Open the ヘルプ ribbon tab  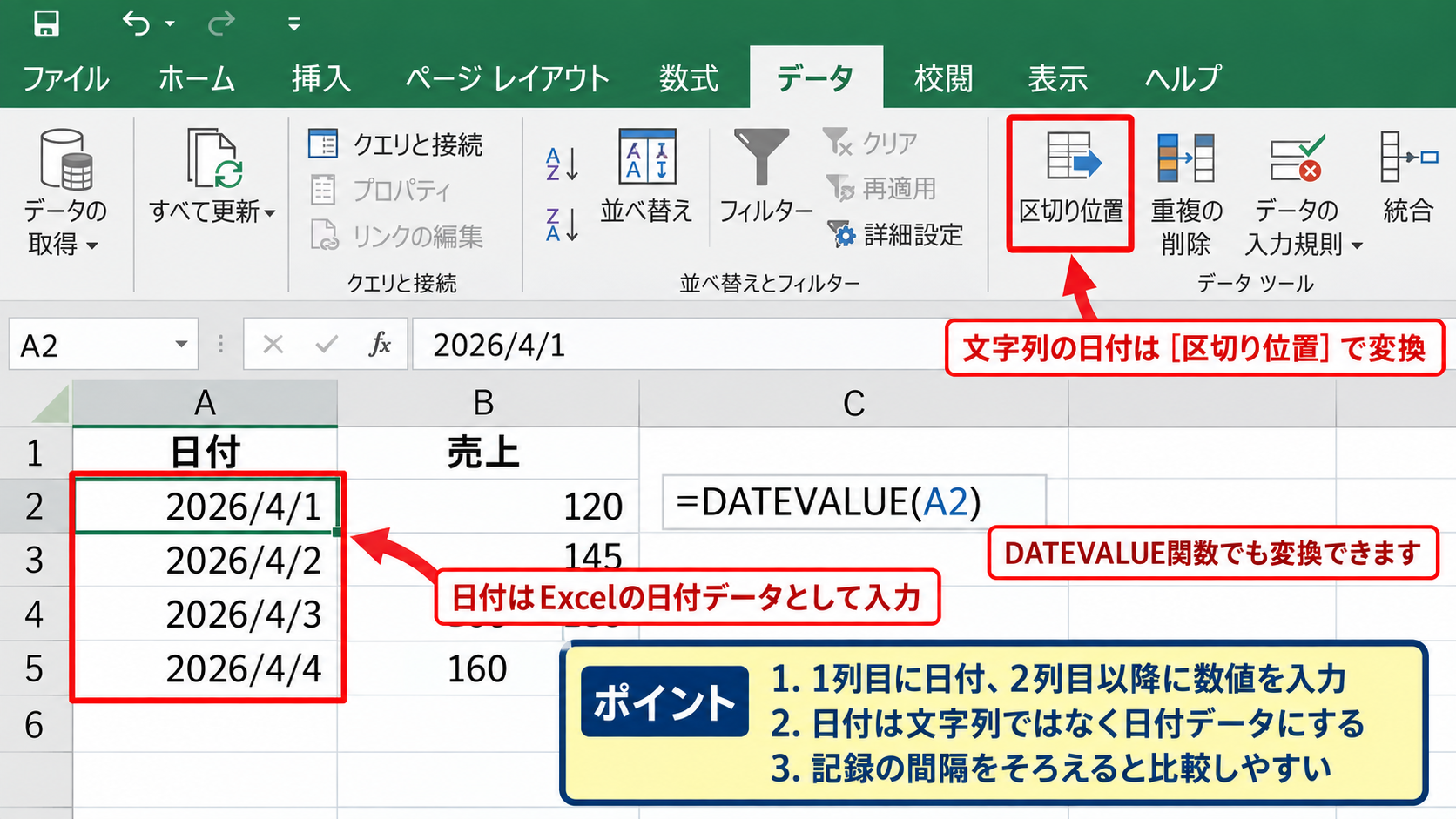pyautogui.click(x=1183, y=79)
